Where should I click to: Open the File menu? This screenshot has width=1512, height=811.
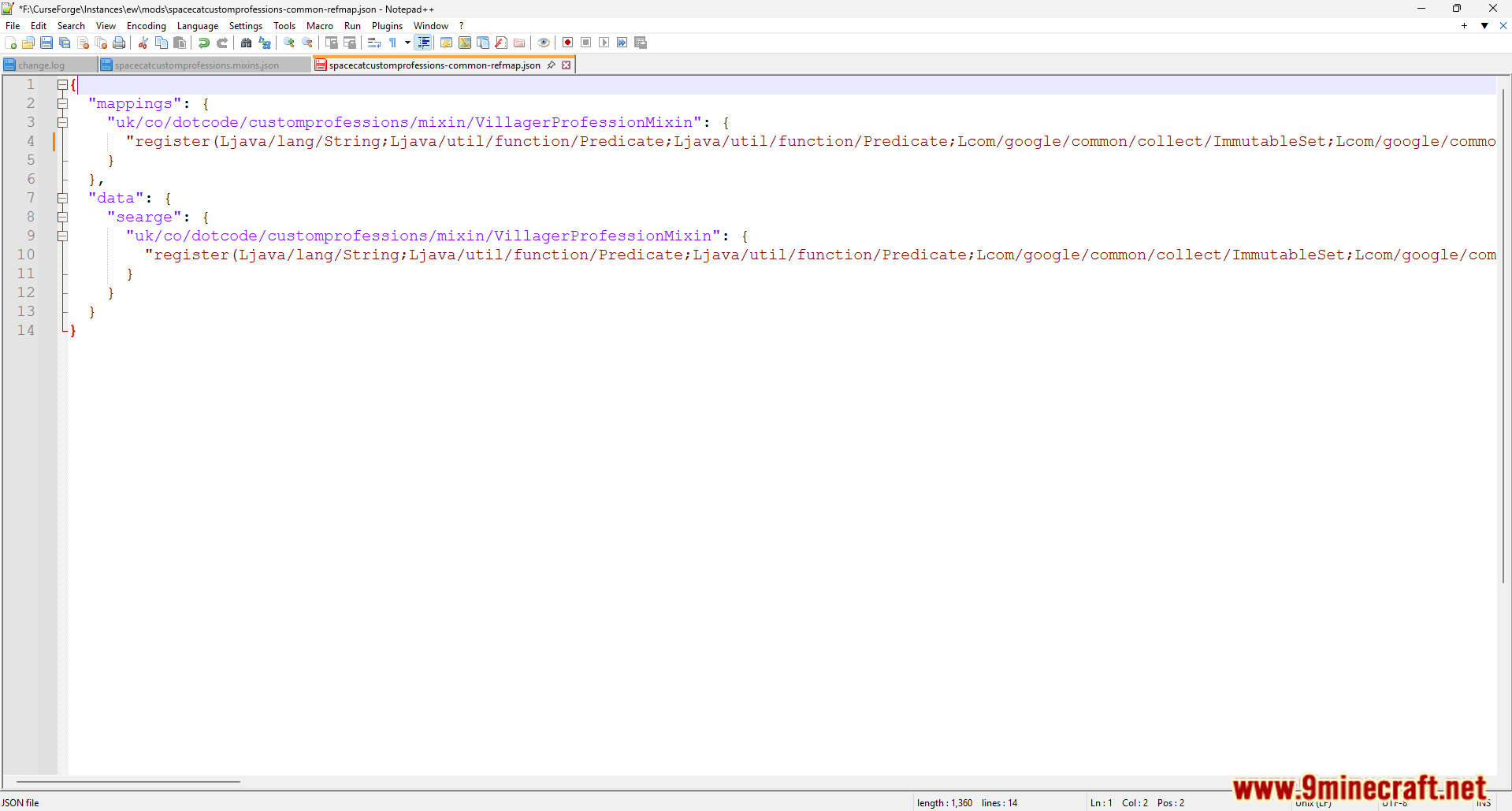(13, 26)
